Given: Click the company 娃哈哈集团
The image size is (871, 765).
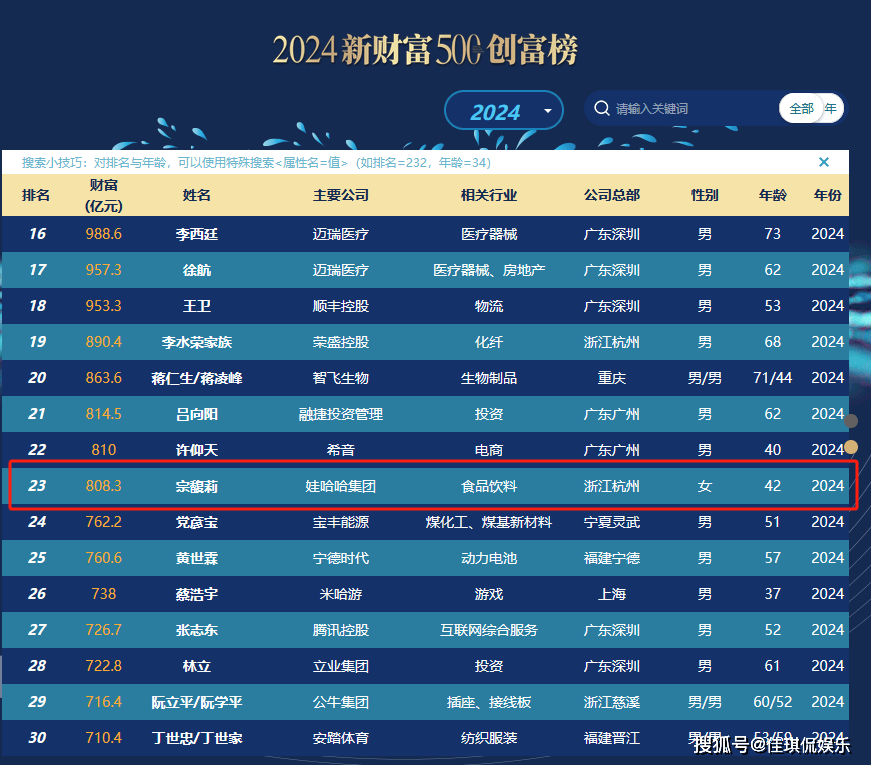Looking at the screenshot, I should (341, 486).
